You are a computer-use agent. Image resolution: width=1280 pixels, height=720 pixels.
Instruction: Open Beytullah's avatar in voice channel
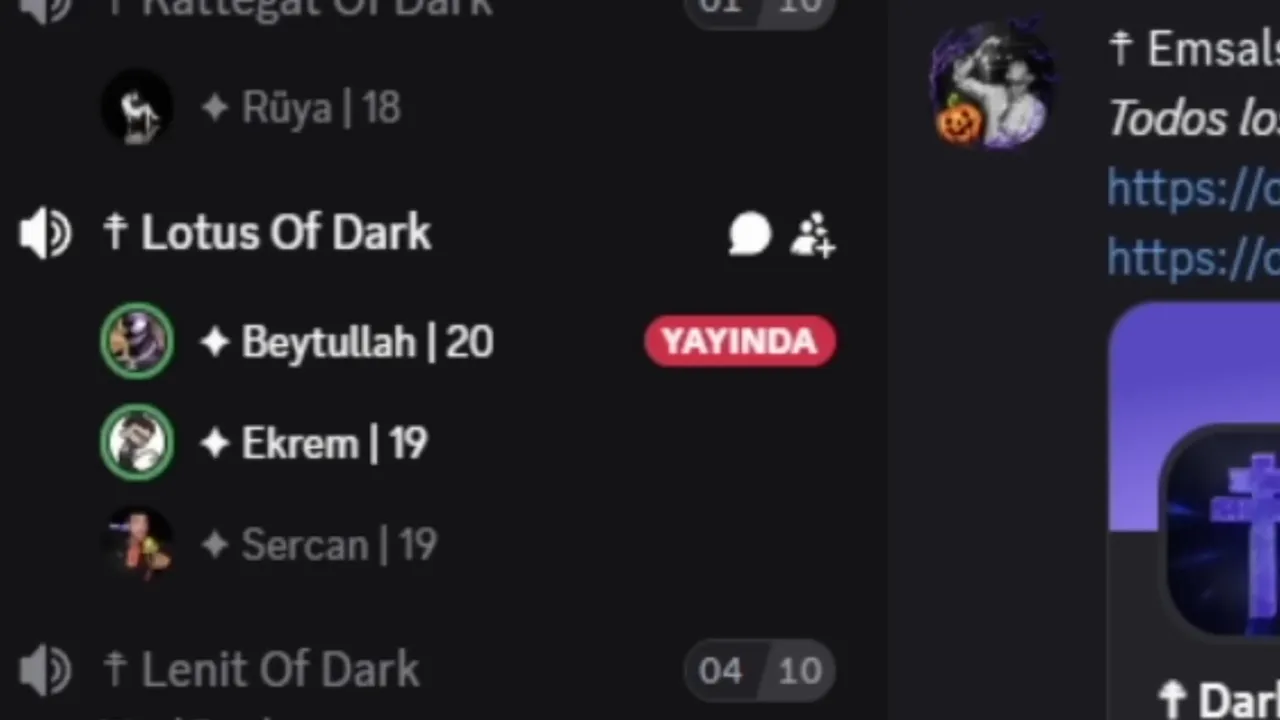pos(137,341)
